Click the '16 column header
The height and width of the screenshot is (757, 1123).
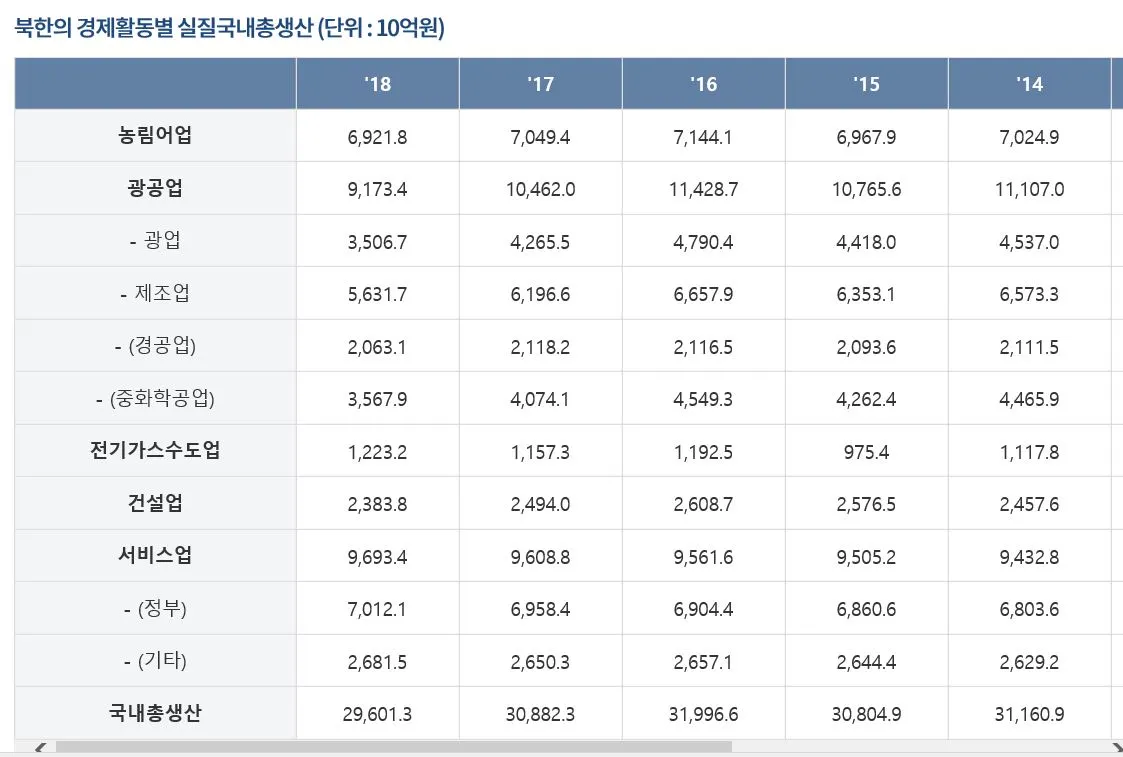pyautogui.click(x=703, y=84)
